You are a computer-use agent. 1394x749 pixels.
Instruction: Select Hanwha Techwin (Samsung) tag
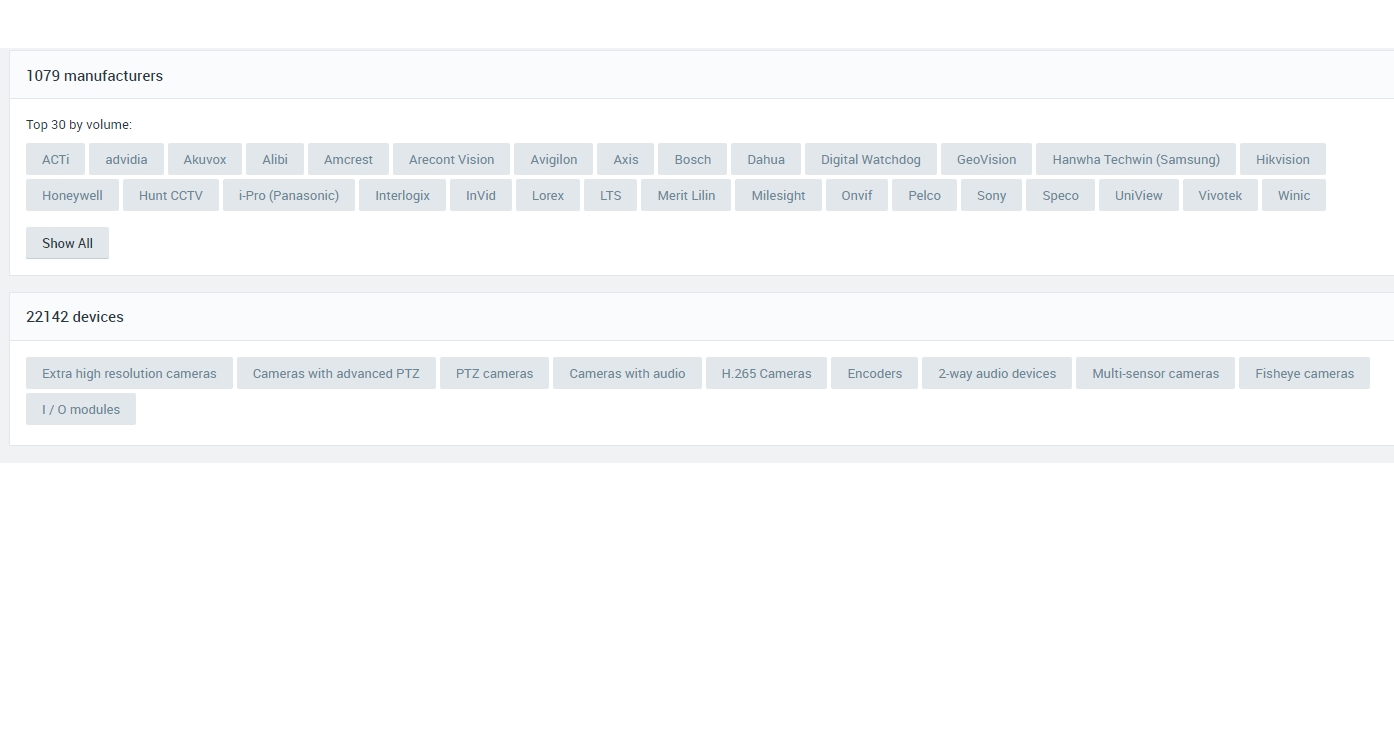pos(1135,159)
